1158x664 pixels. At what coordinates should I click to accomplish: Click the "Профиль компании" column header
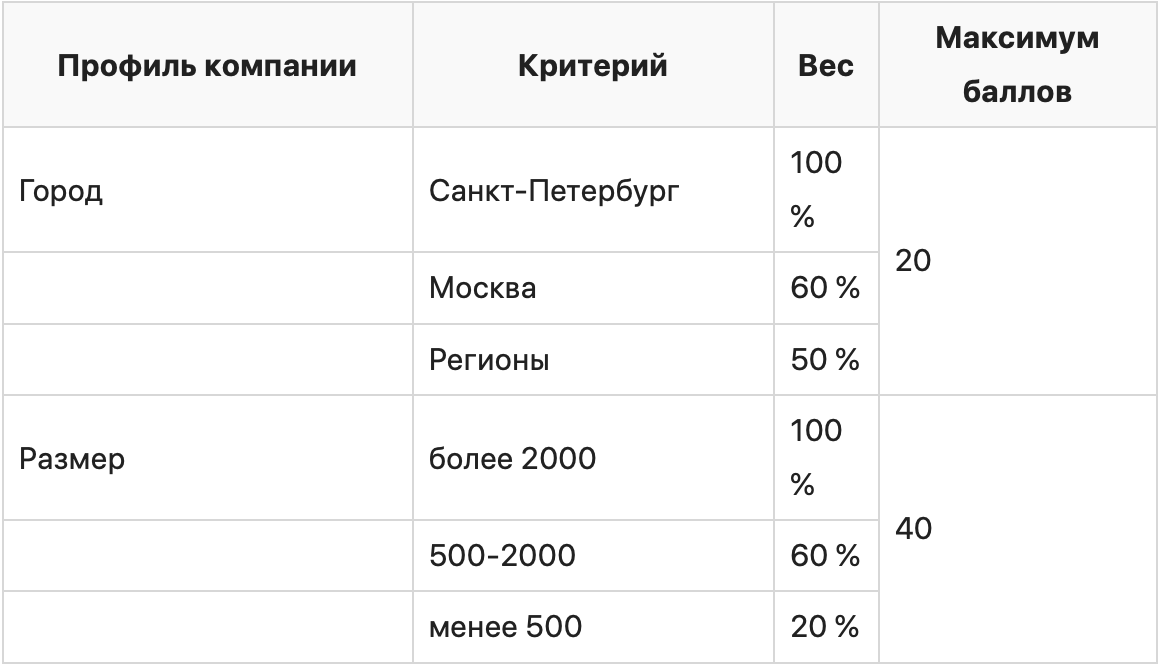click(207, 67)
